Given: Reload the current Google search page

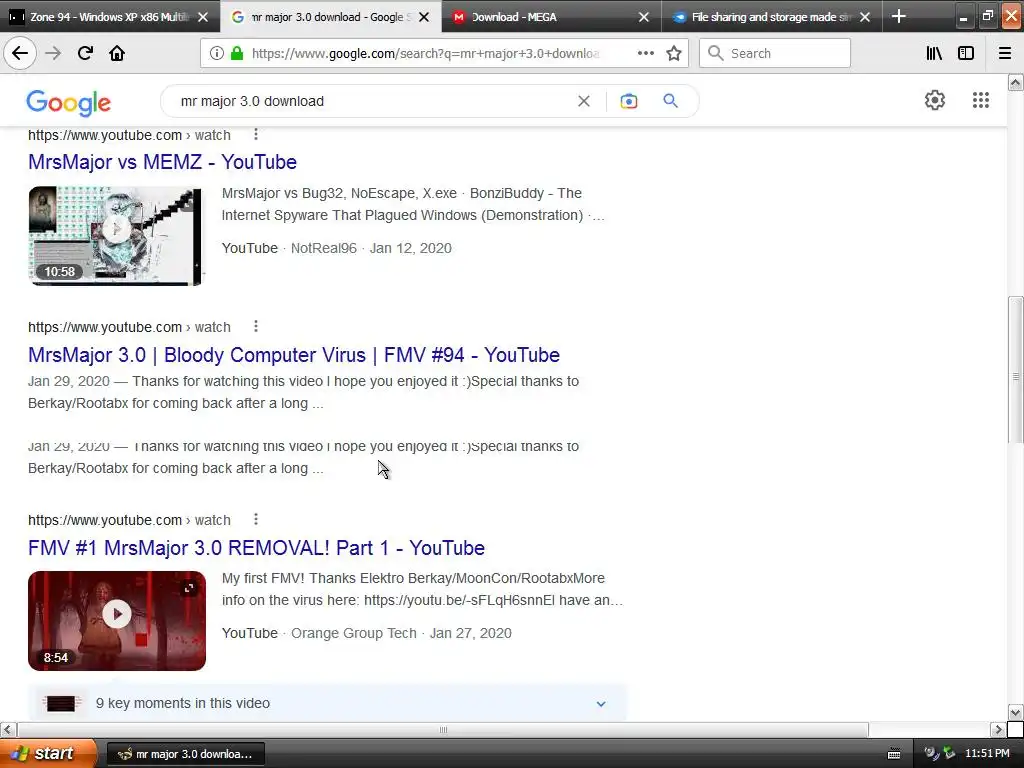Looking at the screenshot, I should tap(85, 53).
